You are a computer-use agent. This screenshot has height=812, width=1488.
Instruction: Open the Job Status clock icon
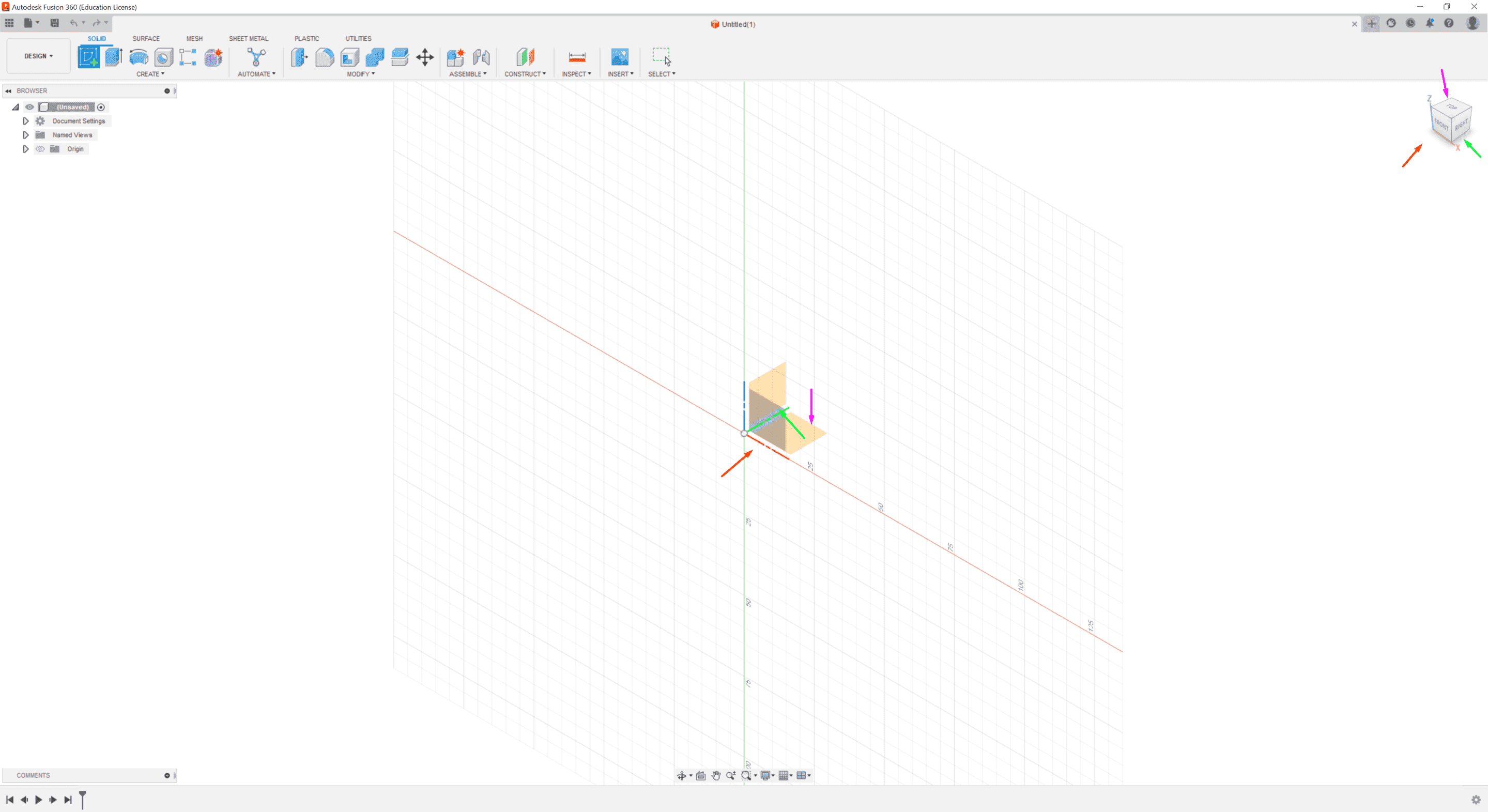(1410, 23)
